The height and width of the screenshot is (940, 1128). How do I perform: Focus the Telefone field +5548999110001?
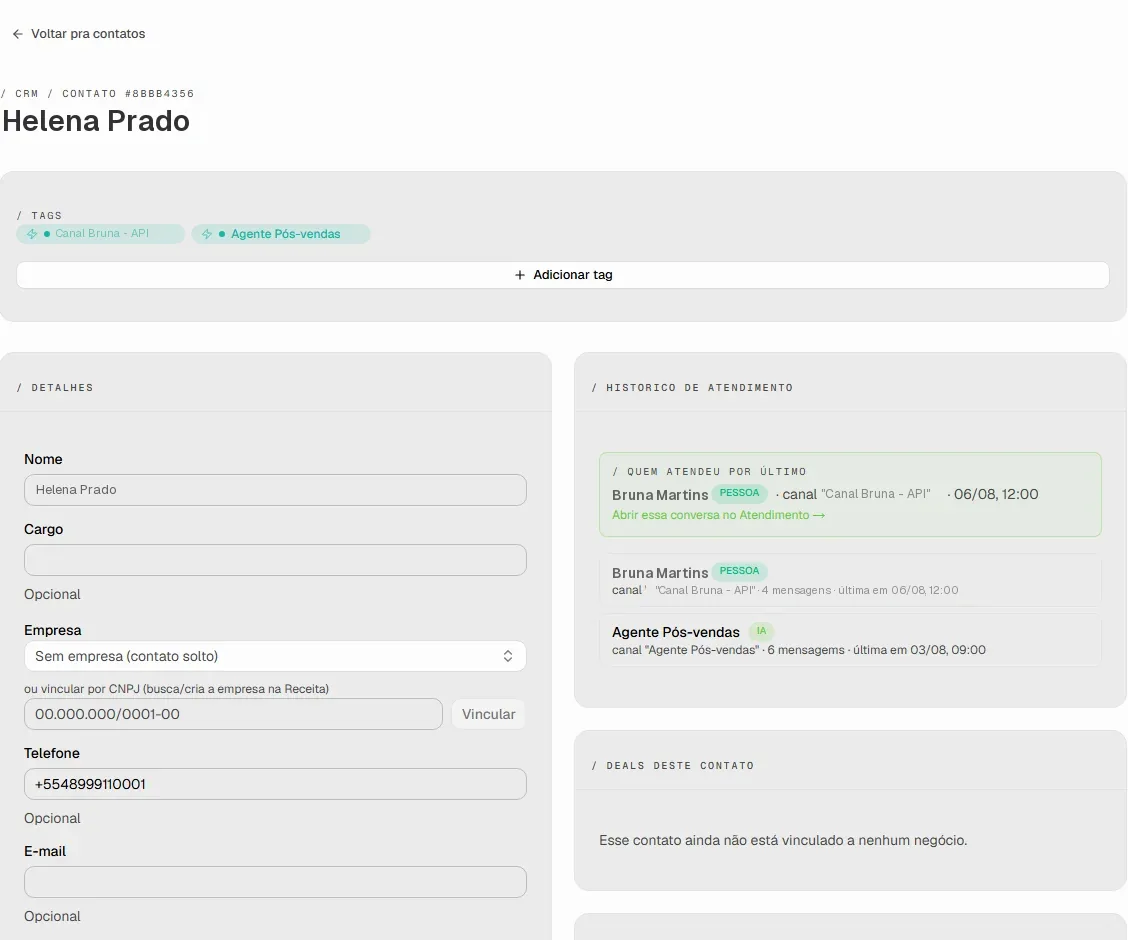276,784
